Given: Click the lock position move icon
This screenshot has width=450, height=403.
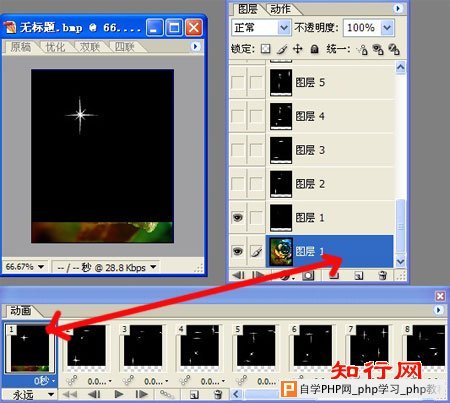Looking at the screenshot, I should (297, 49).
